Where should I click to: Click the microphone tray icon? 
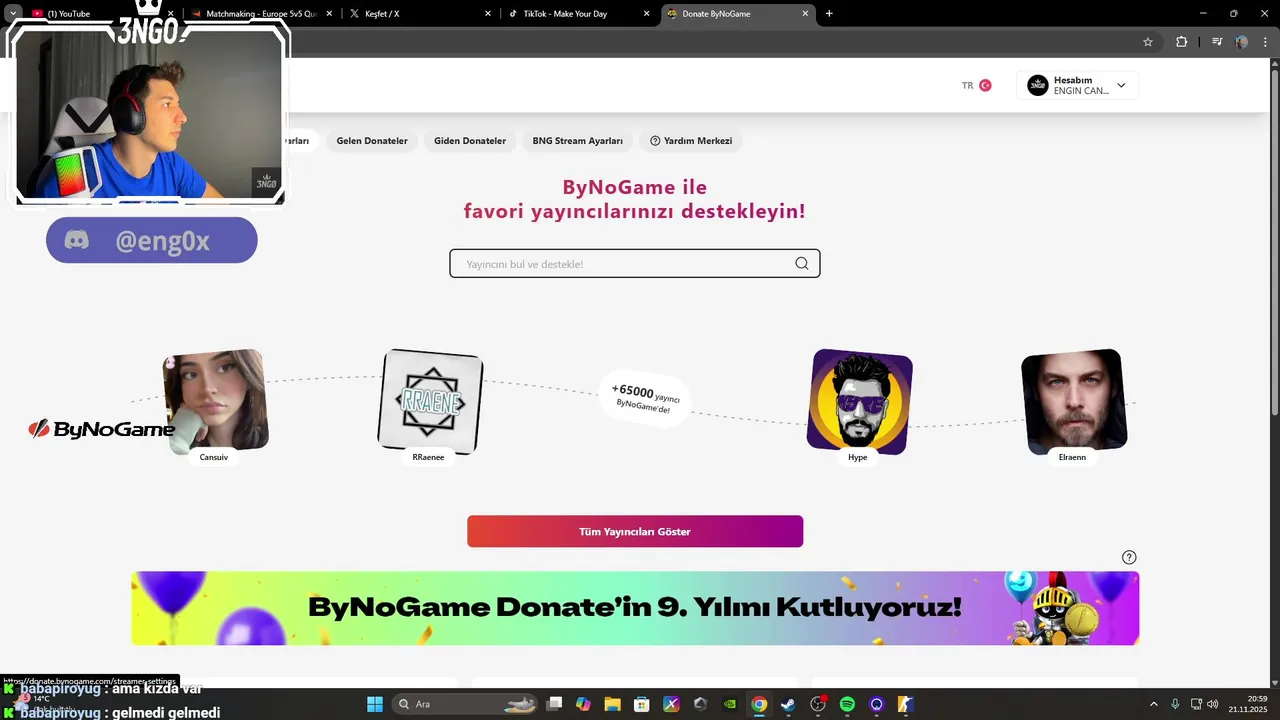(1175, 704)
